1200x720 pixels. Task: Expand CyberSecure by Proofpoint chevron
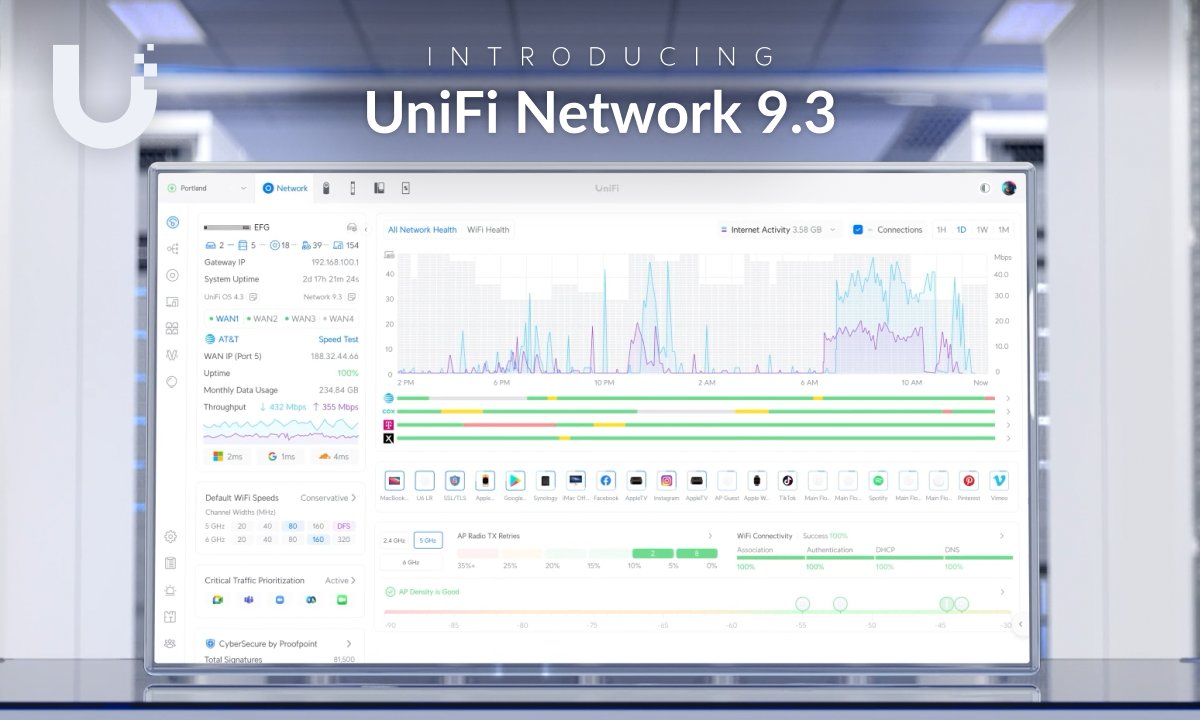pyautogui.click(x=349, y=643)
